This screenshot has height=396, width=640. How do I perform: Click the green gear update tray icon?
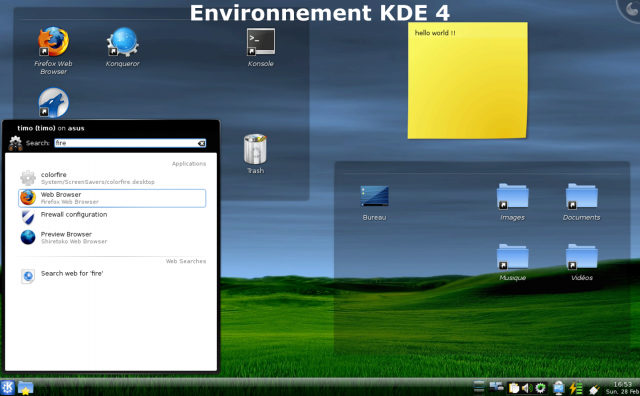coord(540,388)
